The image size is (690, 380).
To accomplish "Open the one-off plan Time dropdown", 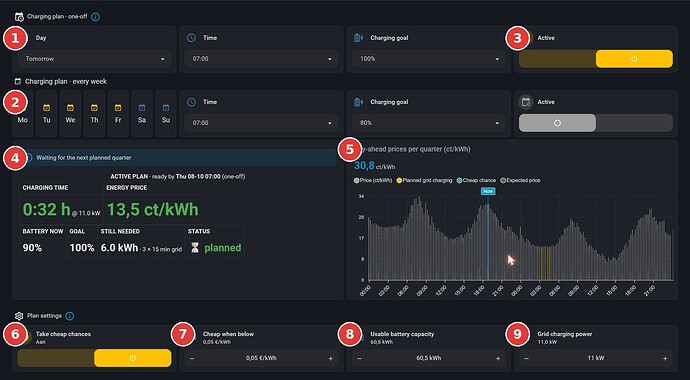I will click(261, 59).
